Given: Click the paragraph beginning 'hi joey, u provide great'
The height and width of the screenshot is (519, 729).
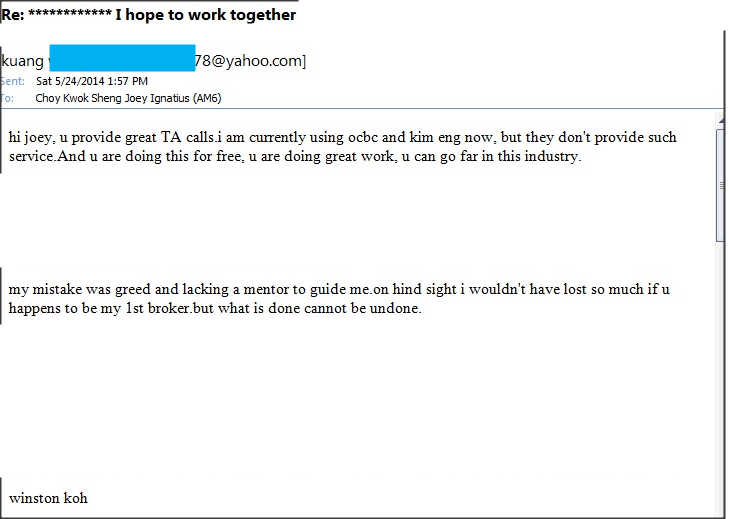Looking at the screenshot, I should (x=343, y=147).
